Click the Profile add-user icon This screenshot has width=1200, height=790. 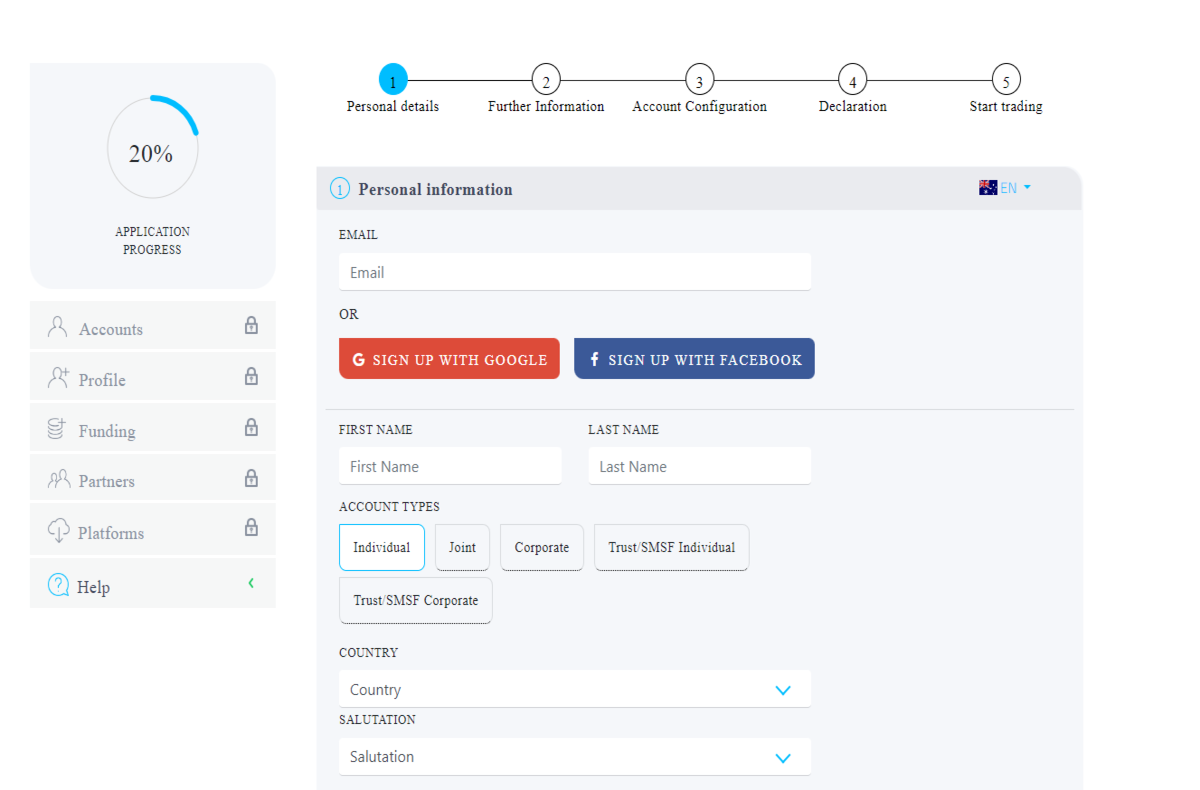coord(58,378)
